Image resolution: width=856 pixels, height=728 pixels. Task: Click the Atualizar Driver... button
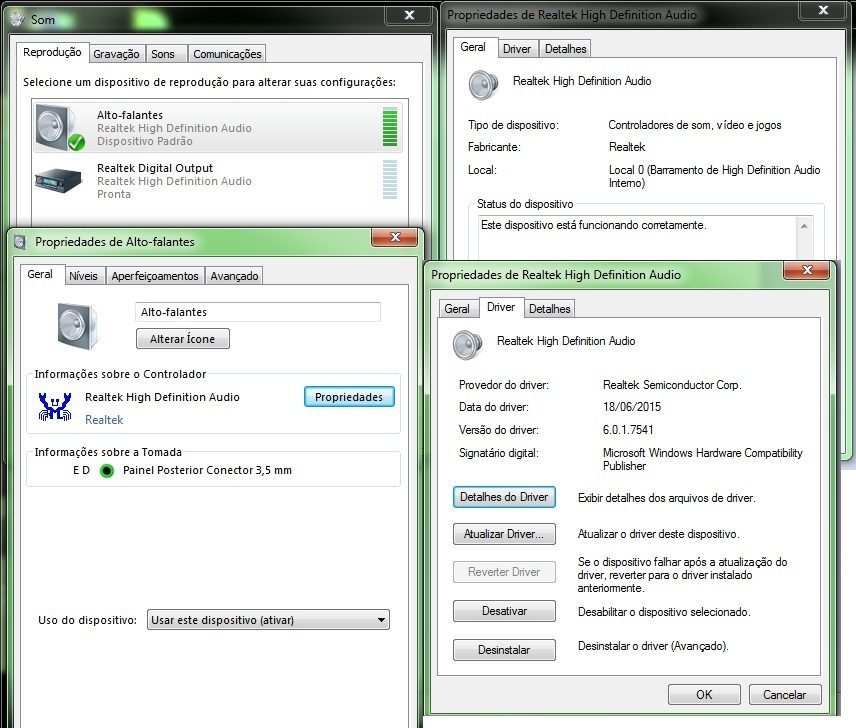click(504, 534)
